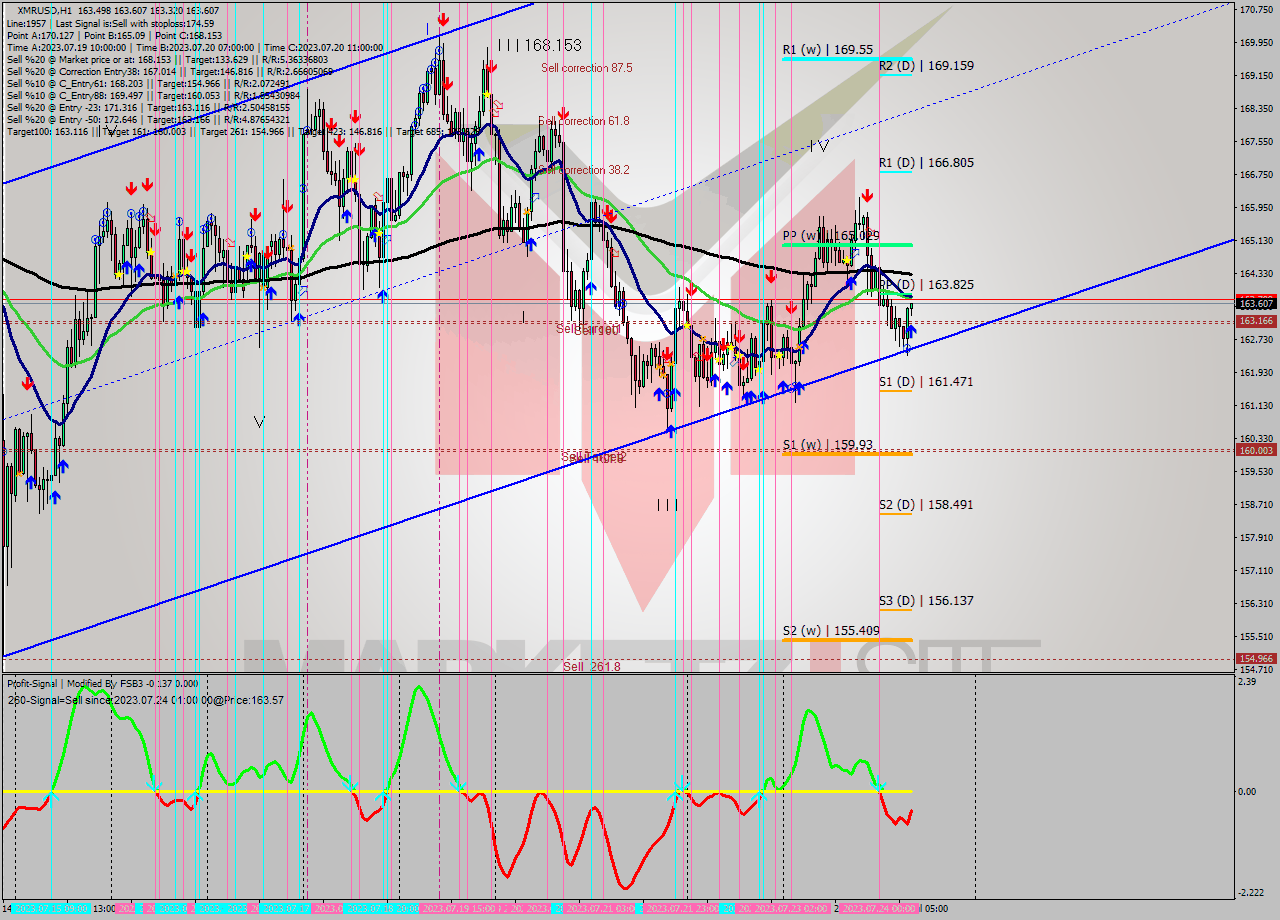
Task: Click the Sell 261.8 label at chart bottom
Action: pyautogui.click(x=590, y=665)
